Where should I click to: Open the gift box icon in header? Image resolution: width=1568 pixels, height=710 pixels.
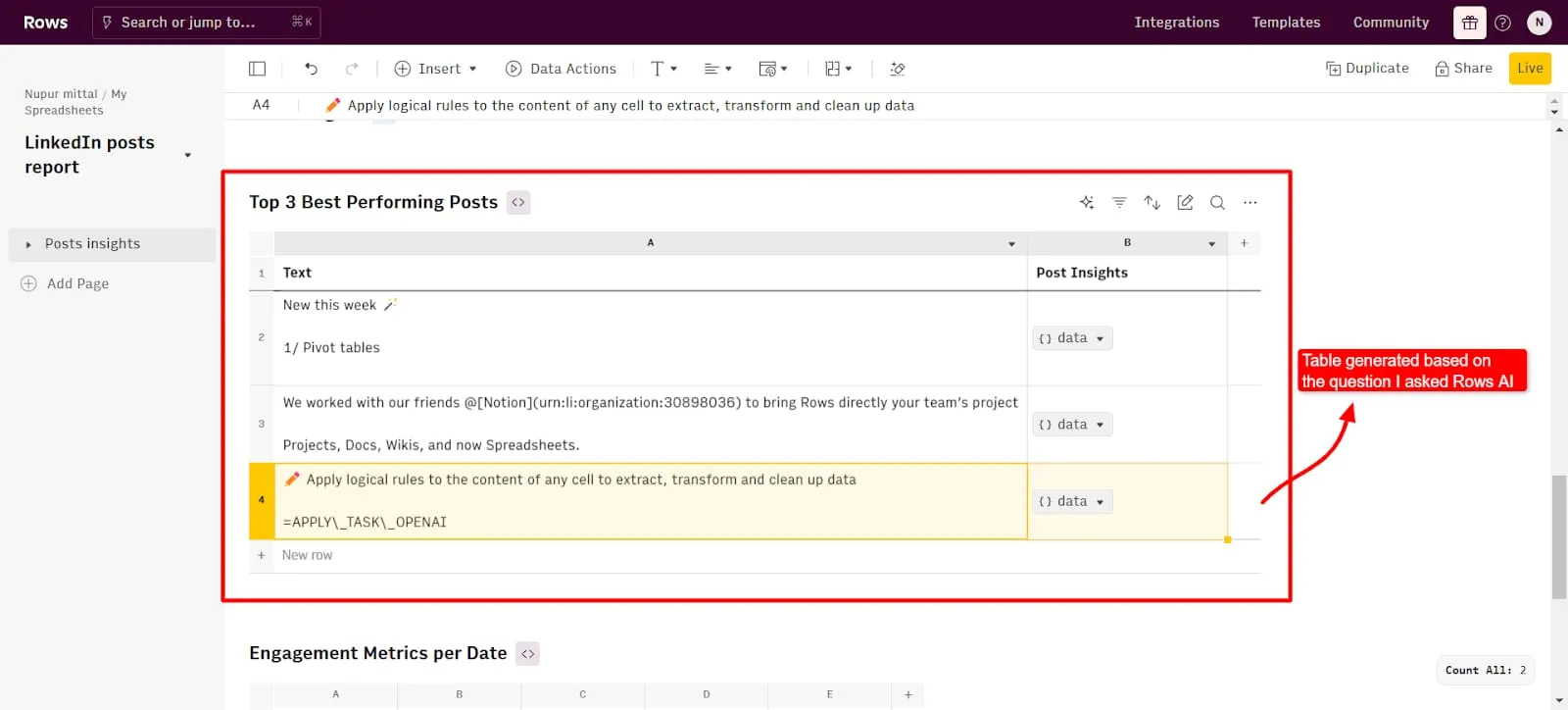point(1469,23)
